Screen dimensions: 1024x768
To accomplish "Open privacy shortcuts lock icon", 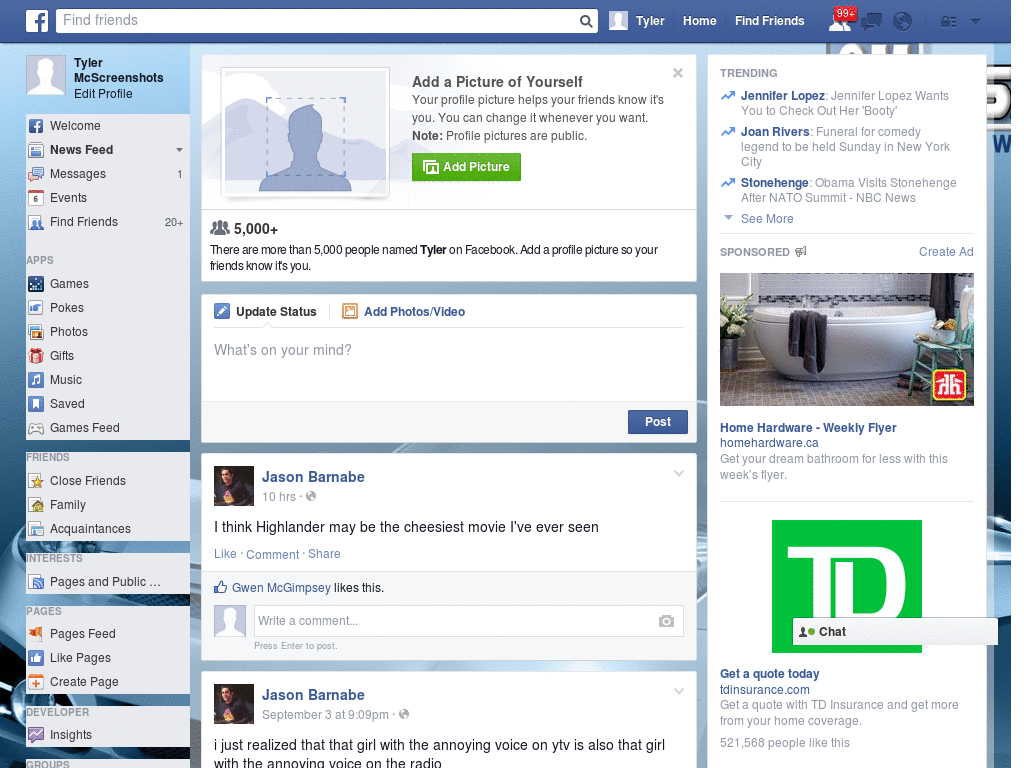I will (948, 22).
